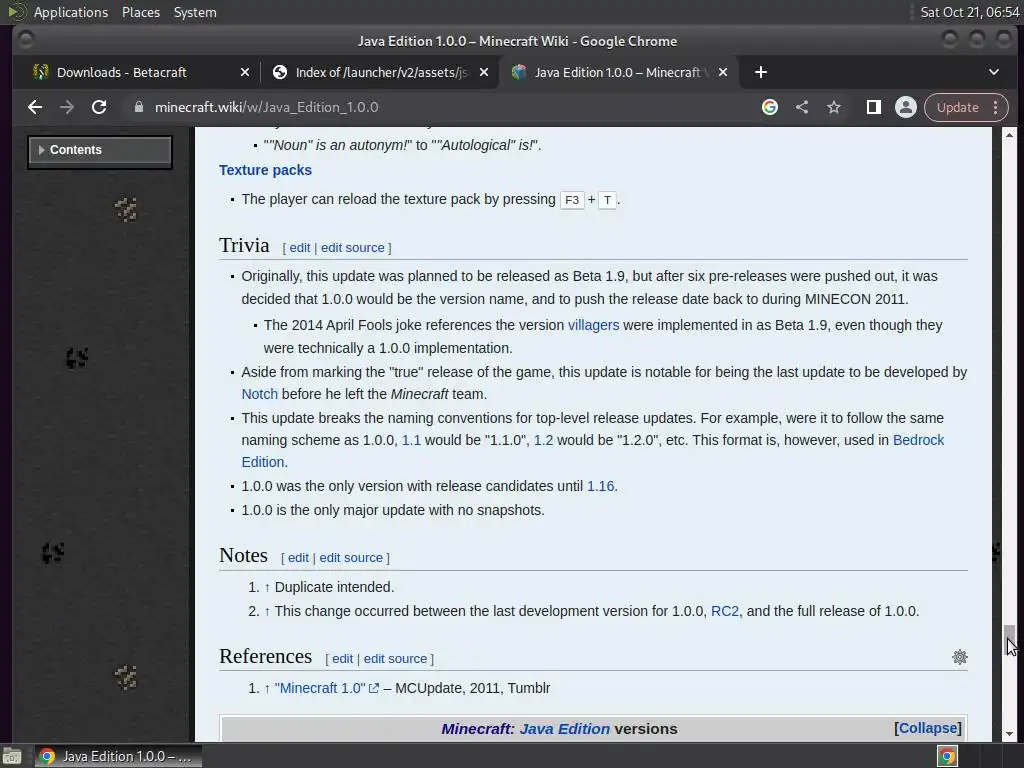
Task: Open the Texture packs link
Action: click(265, 170)
